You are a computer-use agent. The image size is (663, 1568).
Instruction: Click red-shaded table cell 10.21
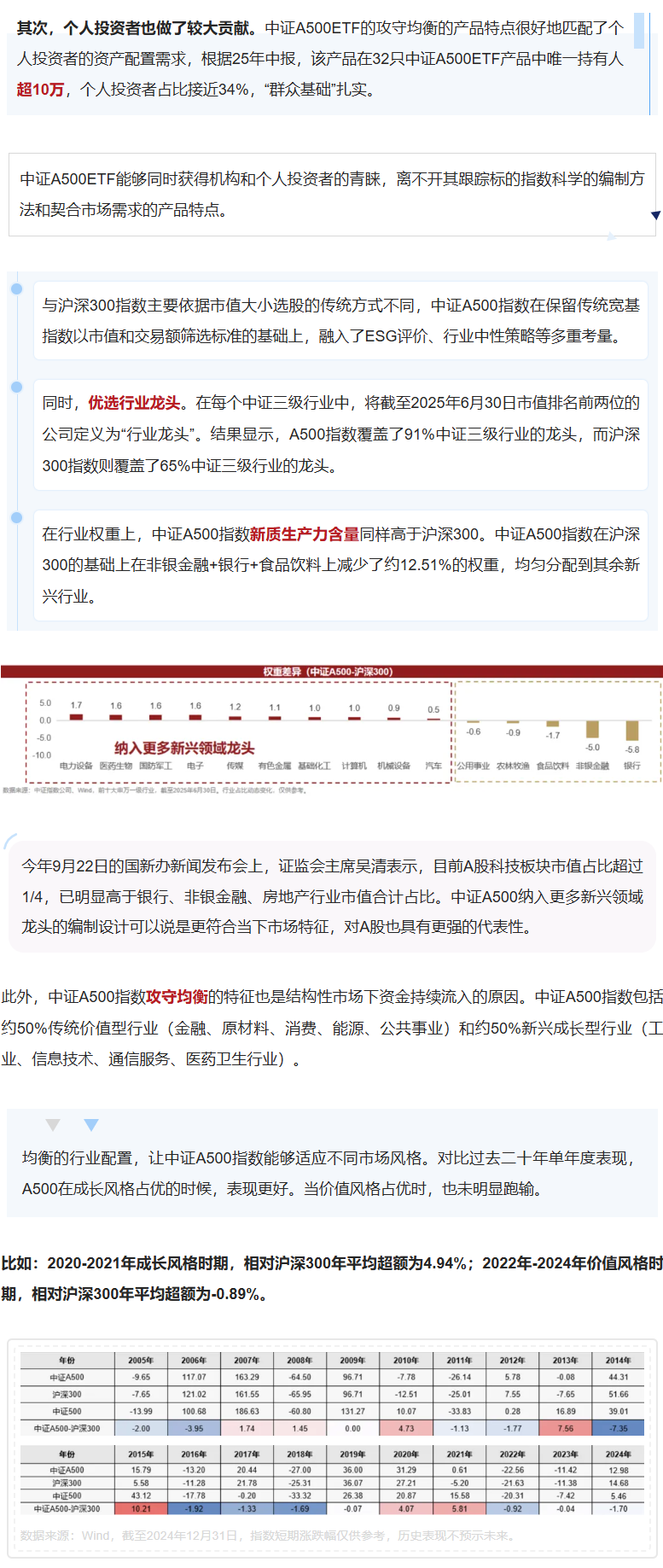point(141,1509)
